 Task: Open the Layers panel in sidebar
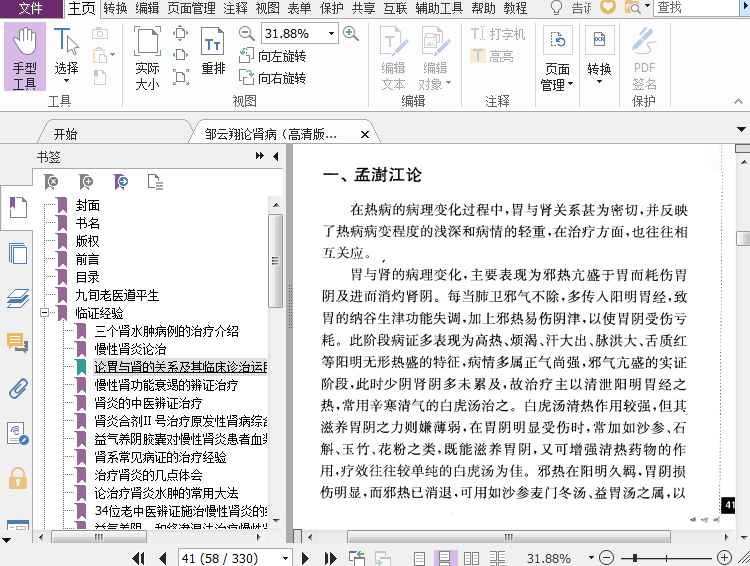(x=17, y=298)
